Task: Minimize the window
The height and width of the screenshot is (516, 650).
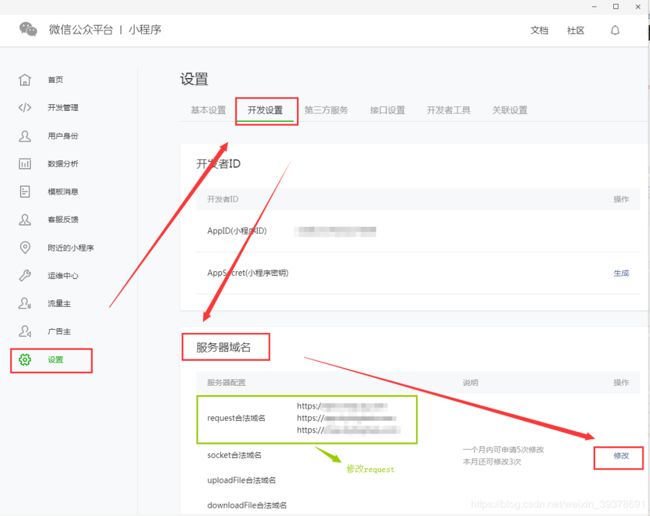Action: pyautogui.click(x=594, y=7)
